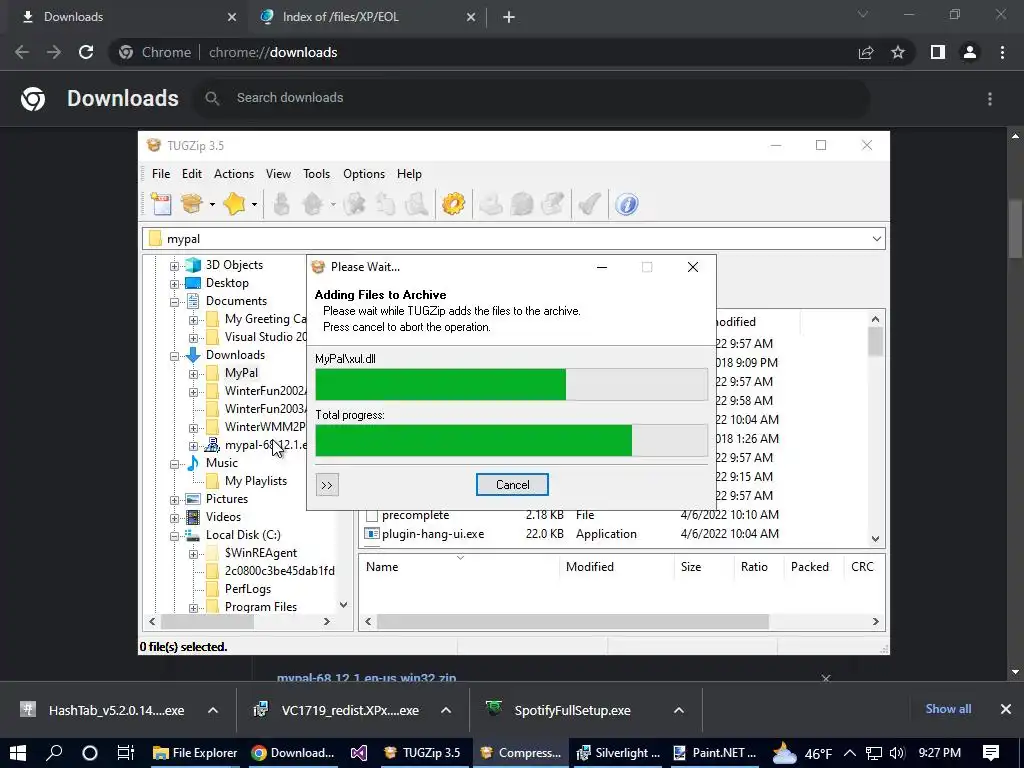Click the Music note icon in the folder tree
Screen dimensions: 1024x768
click(193, 462)
